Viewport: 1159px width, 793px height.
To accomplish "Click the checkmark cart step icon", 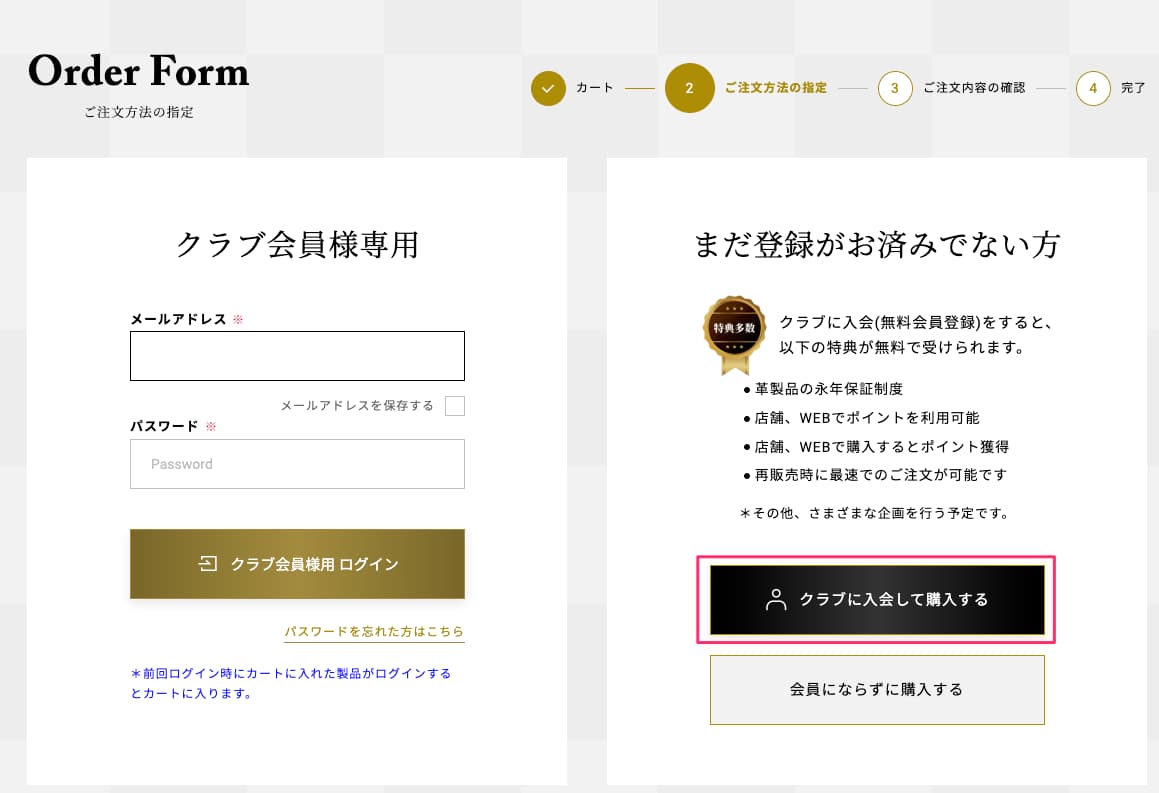I will (548, 89).
